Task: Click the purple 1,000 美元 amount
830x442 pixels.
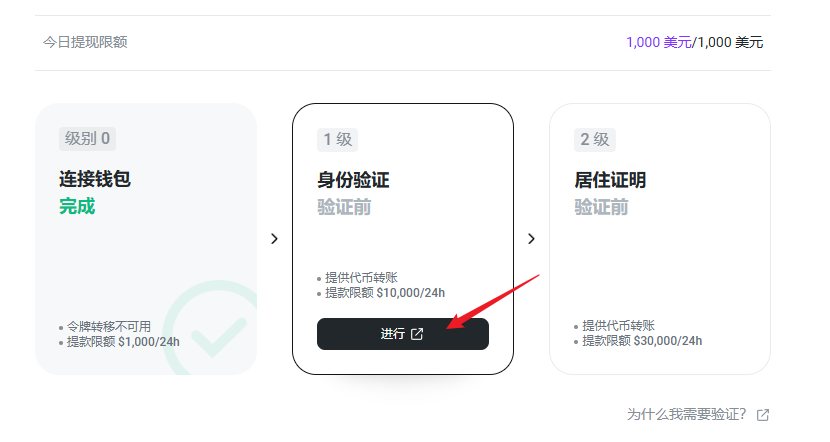Action: point(658,42)
